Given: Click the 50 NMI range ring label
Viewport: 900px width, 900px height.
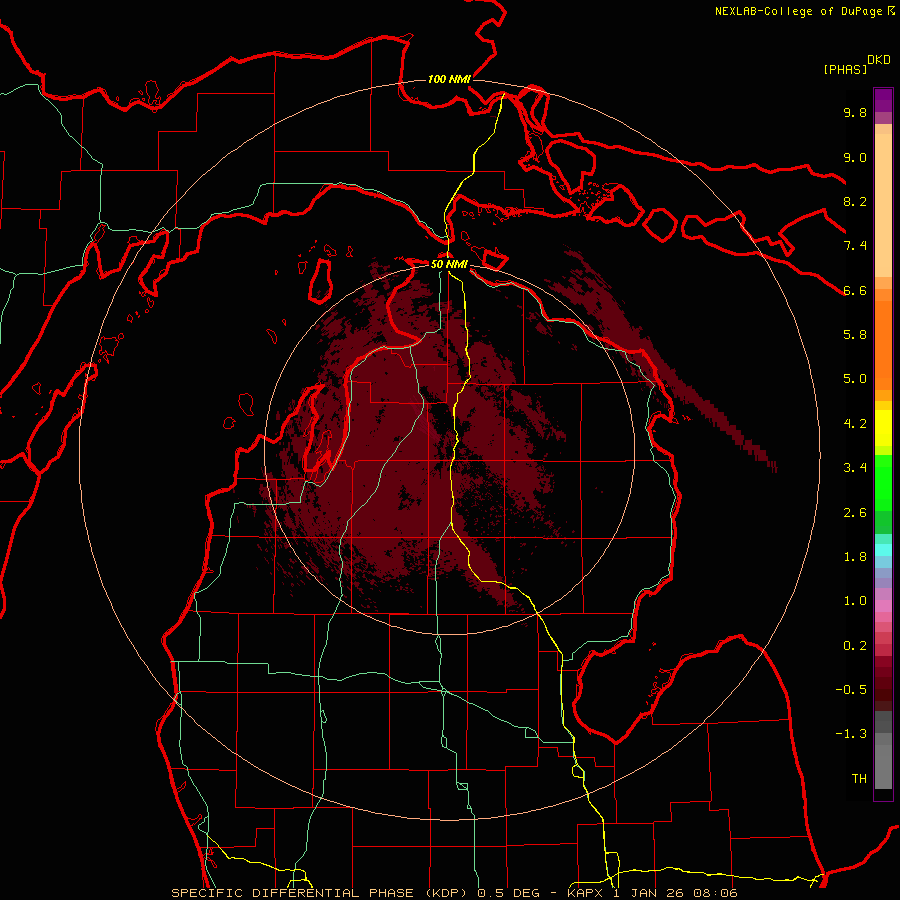Looking at the screenshot, I should tap(449, 265).
